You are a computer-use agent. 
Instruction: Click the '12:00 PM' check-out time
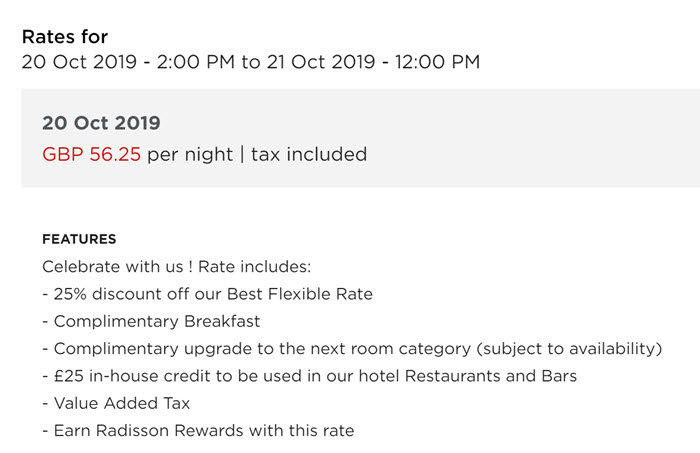coord(438,62)
